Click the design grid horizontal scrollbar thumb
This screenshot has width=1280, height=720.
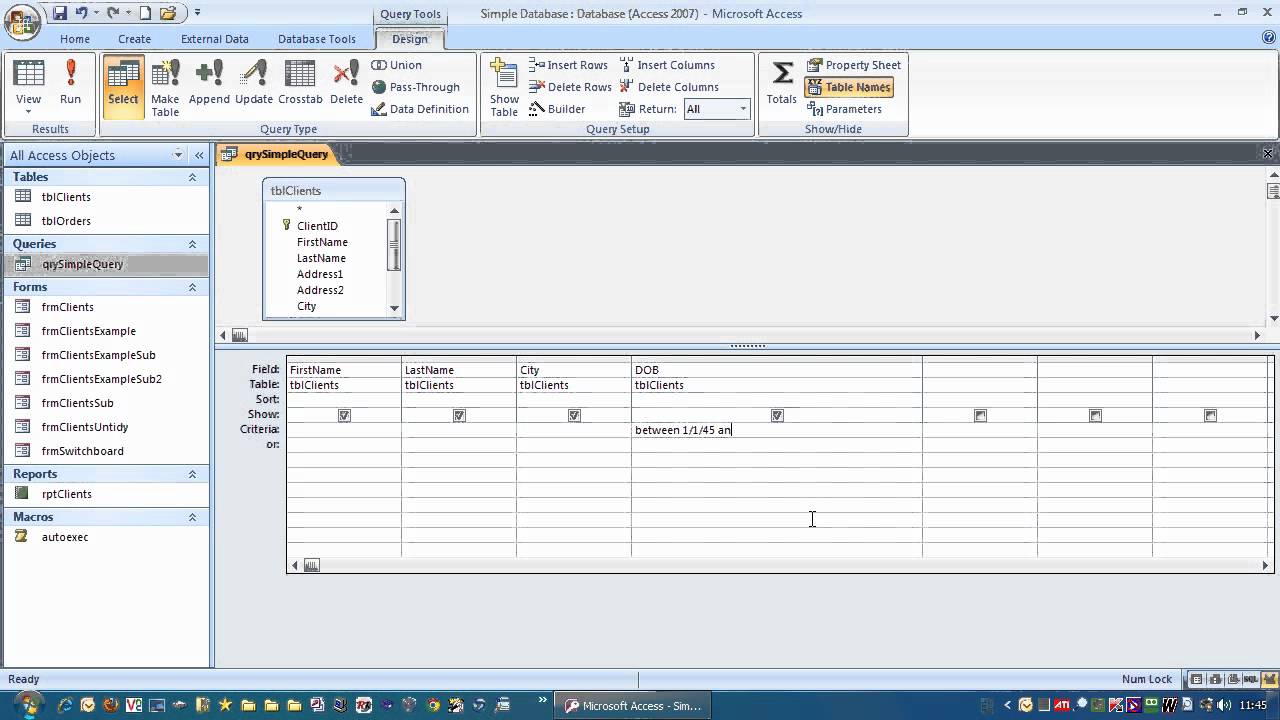311,566
